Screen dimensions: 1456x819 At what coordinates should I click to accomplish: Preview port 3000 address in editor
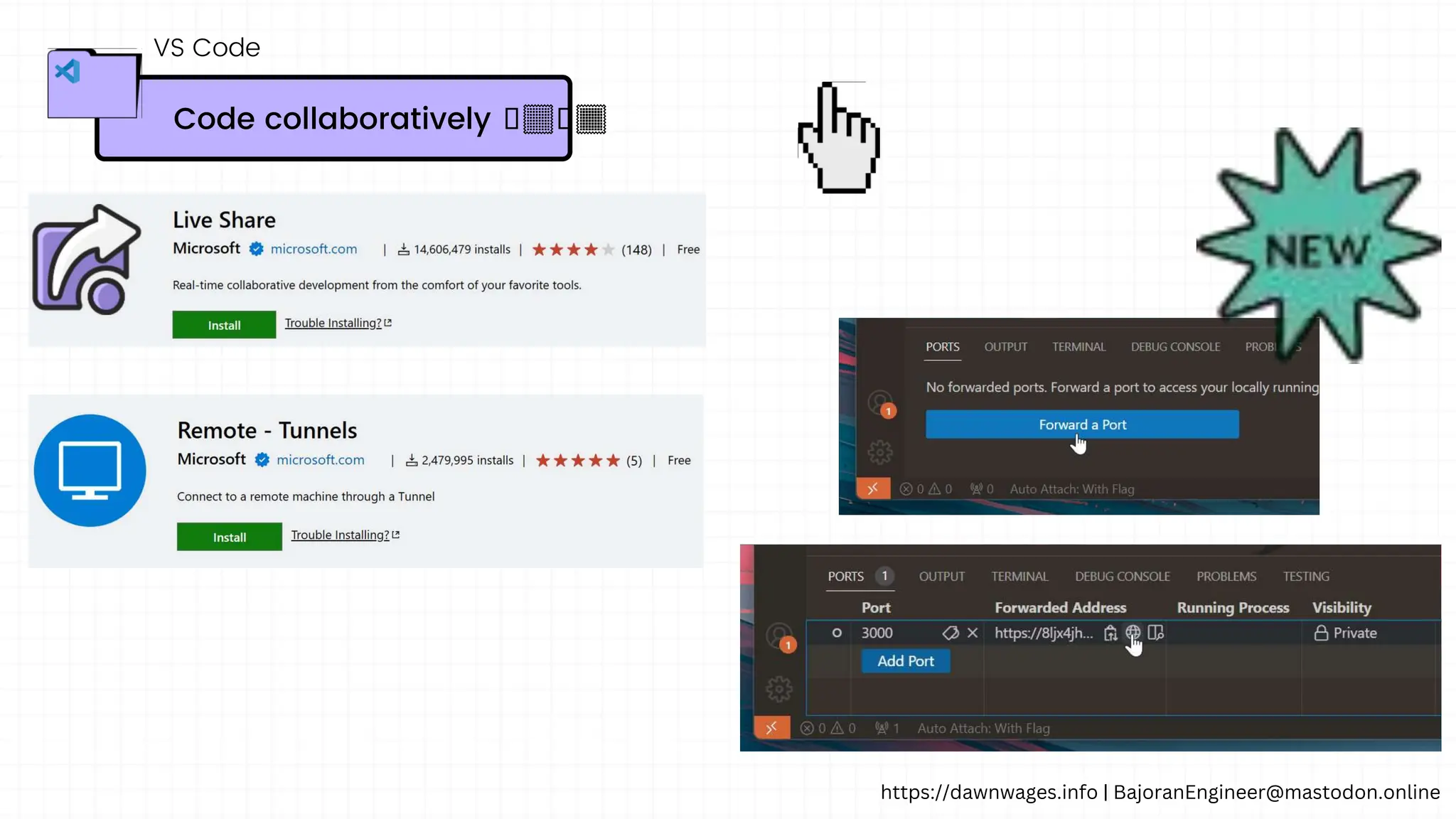[1156, 632]
